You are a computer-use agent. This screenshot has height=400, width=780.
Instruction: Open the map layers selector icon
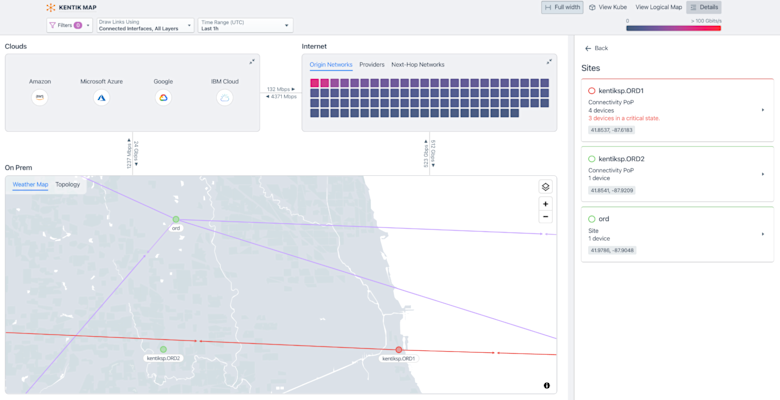(x=546, y=187)
